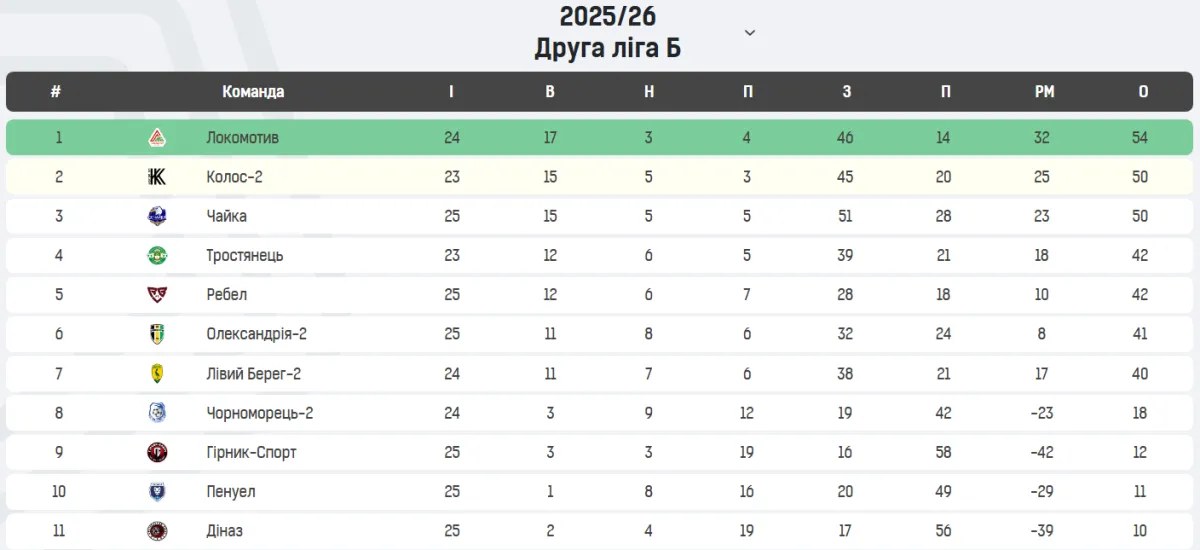
Task: Open the Лівий Берег-2 team link
Action: [253, 374]
